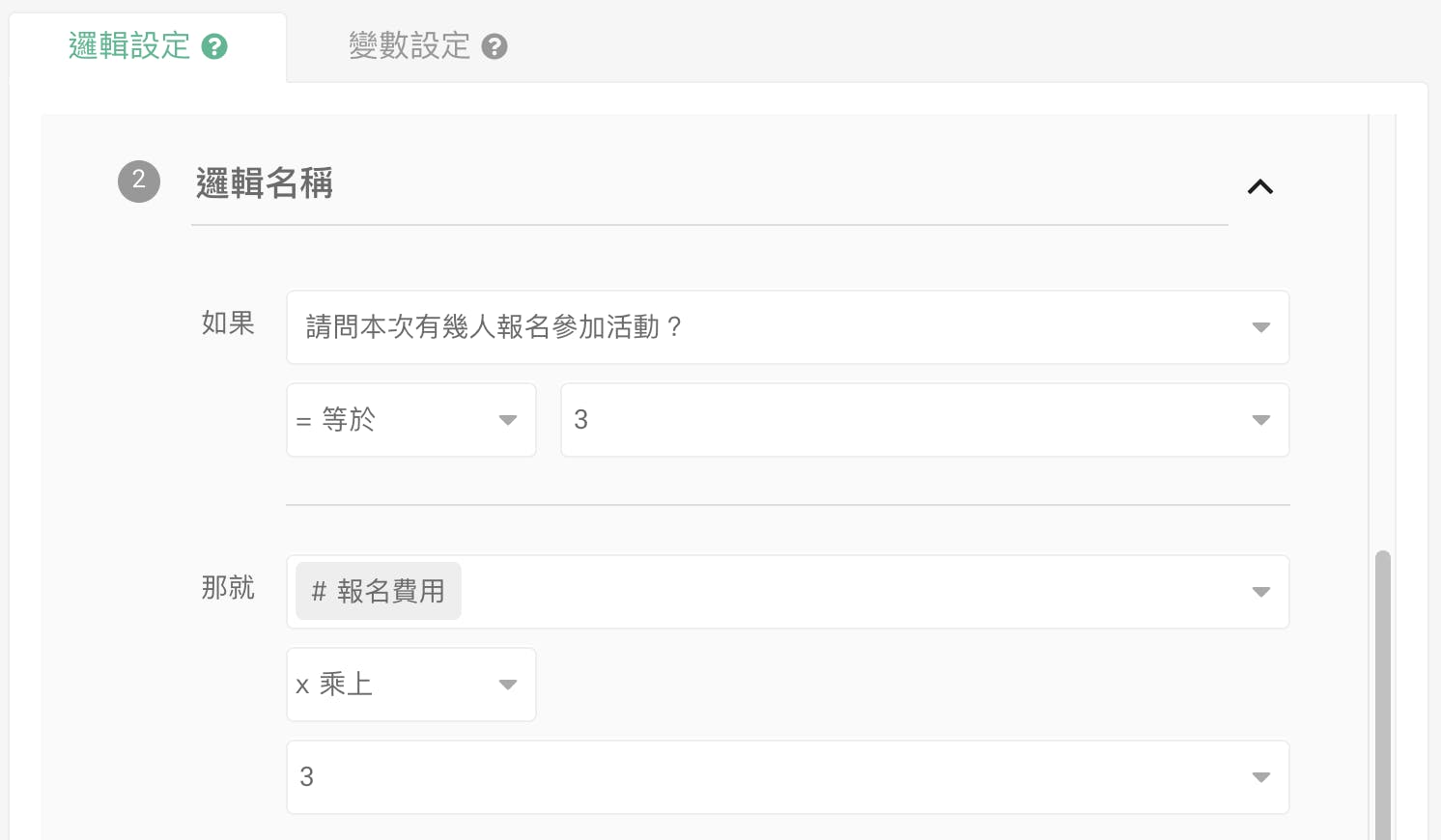Open the multiplier value 3 dropdown
Screen dimensions: 1441x840
(x=773, y=777)
